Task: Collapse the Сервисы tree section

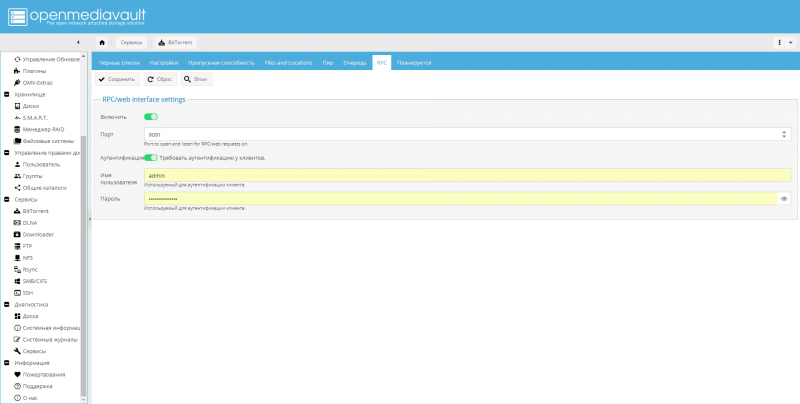Action: (7, 199)
